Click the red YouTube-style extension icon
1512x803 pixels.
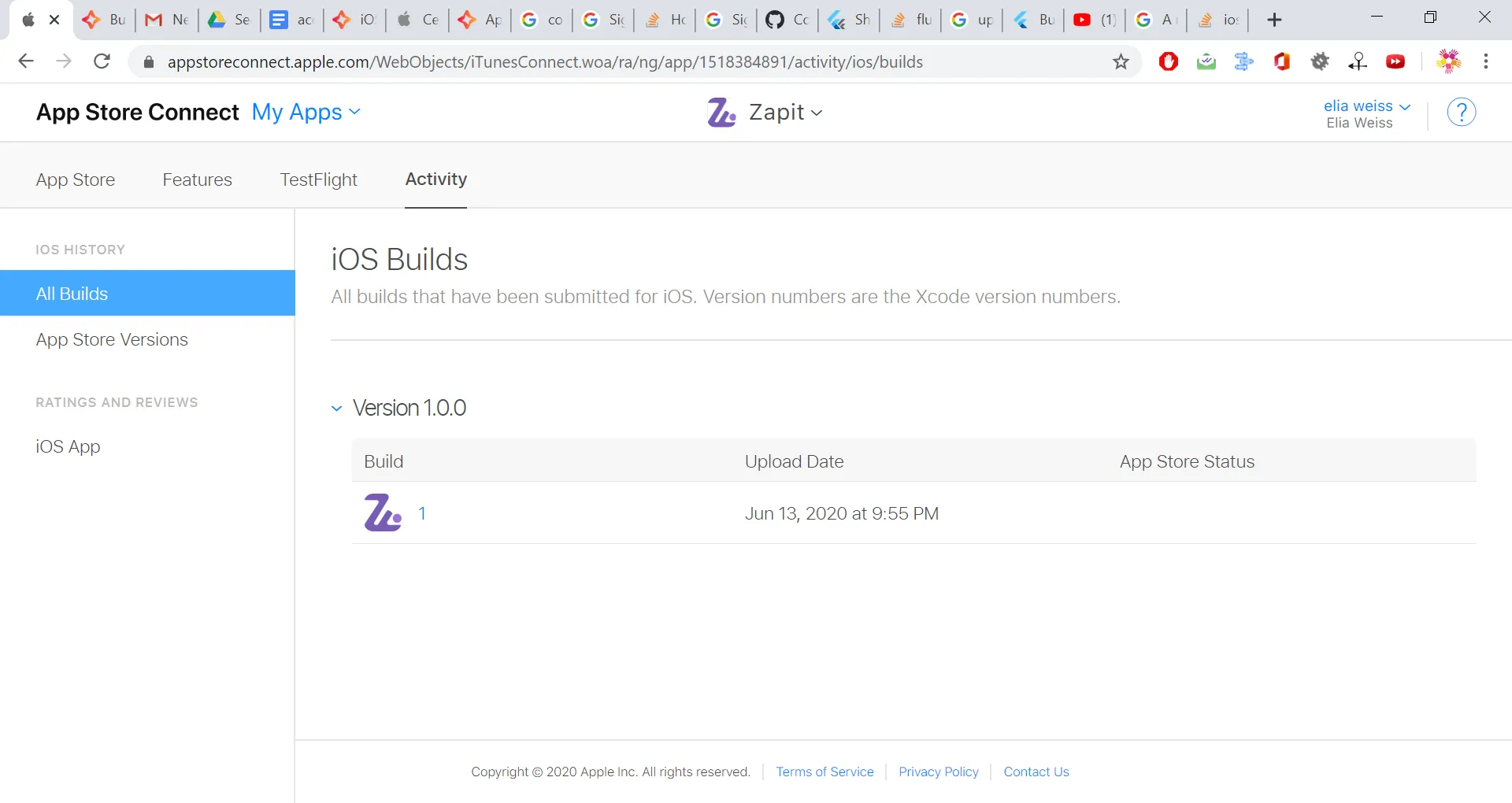(x=1395, y=61)
